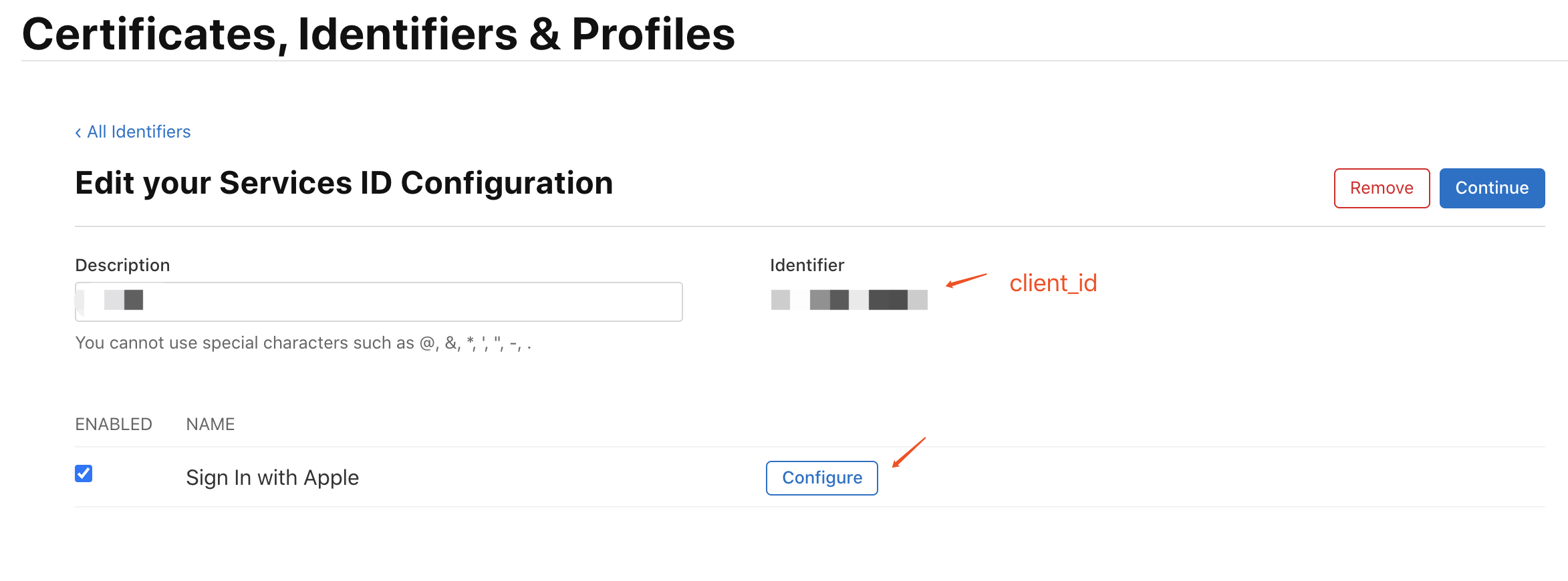Click the red arrow pointing at Configure
1568x581 pixels.
909,452
